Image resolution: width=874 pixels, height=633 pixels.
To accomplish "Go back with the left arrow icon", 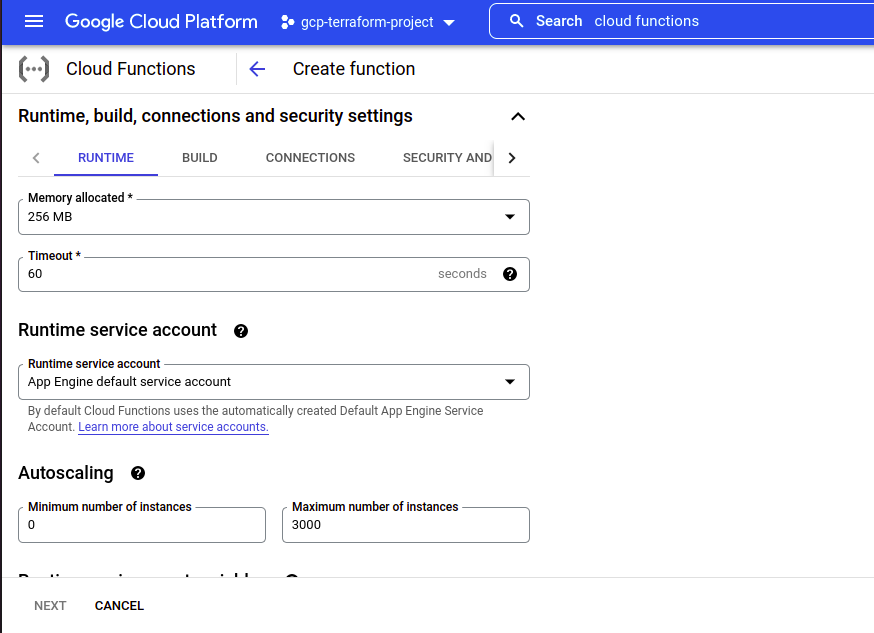I will pyautogui.click(x=257, y=69).
